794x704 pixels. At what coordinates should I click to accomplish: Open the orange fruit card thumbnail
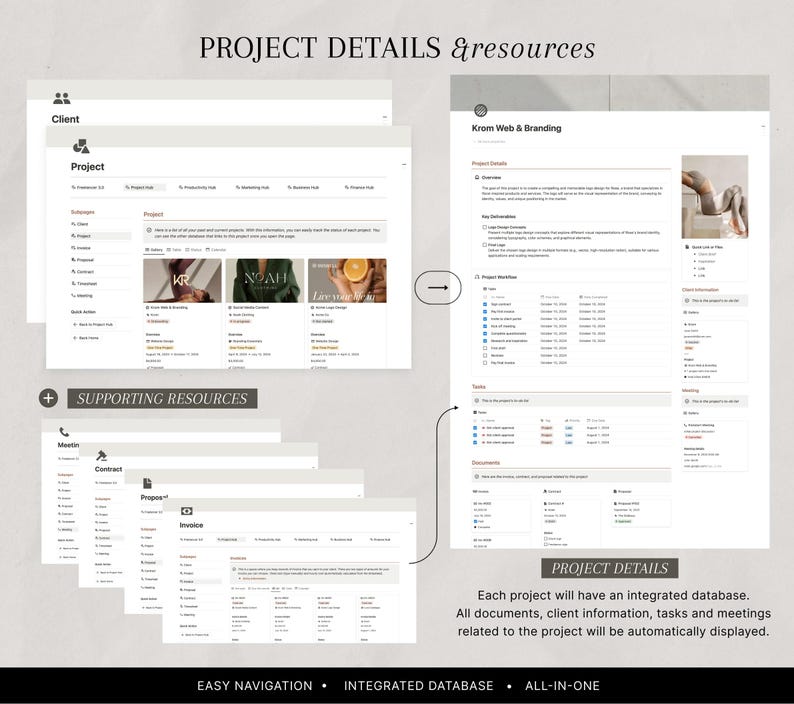[347, 281]
